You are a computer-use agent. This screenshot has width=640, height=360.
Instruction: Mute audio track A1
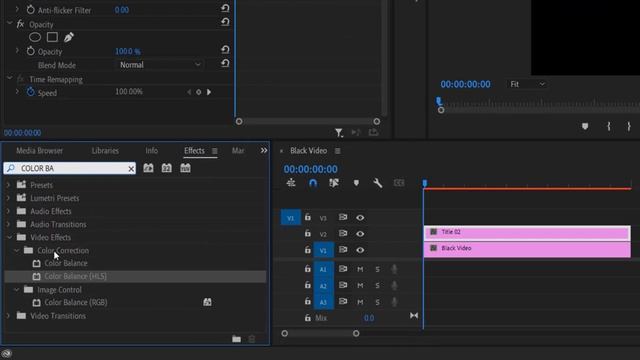point(360,269)
